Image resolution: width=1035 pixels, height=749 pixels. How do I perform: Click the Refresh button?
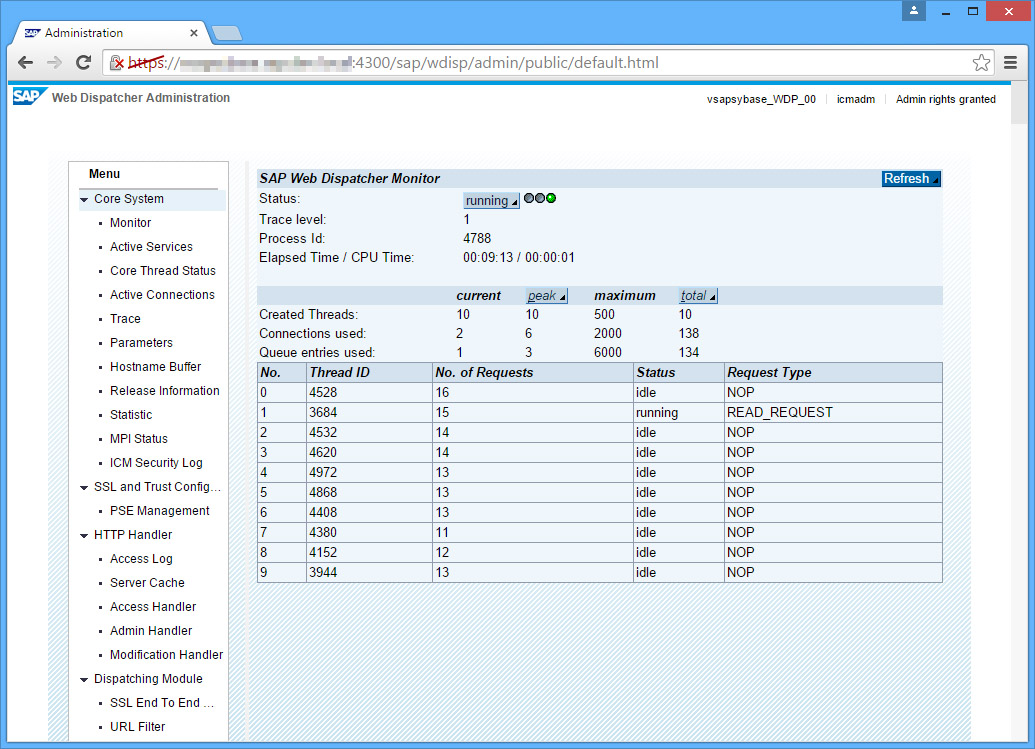[909, 178]
